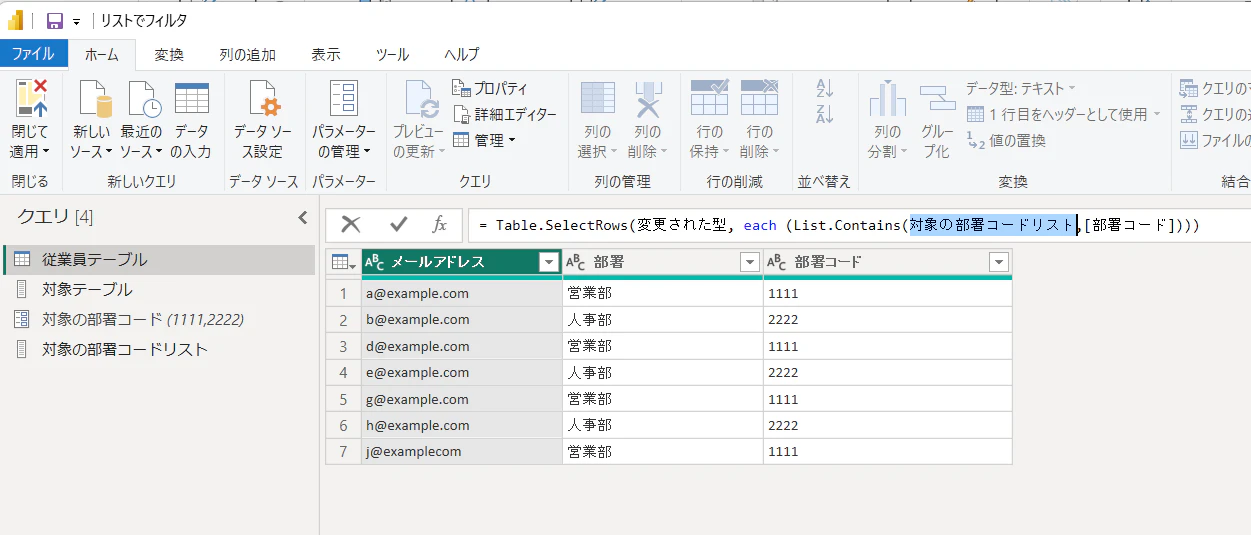The image size is (1251, 535).
Task: Click 閉じて適用 icon
Action: pyautogui.click(x=30, y=100)
